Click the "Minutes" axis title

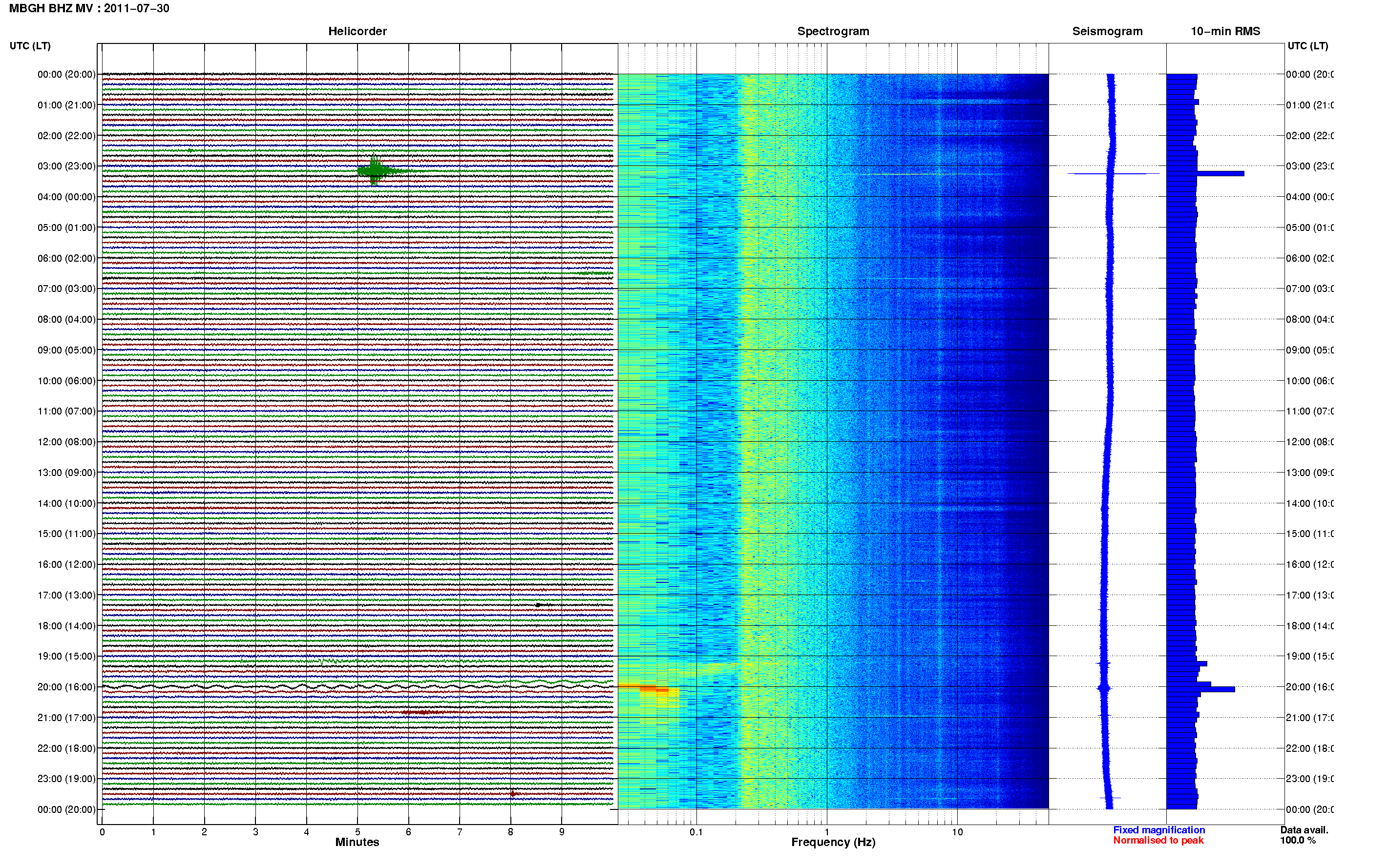coord(357,842)
